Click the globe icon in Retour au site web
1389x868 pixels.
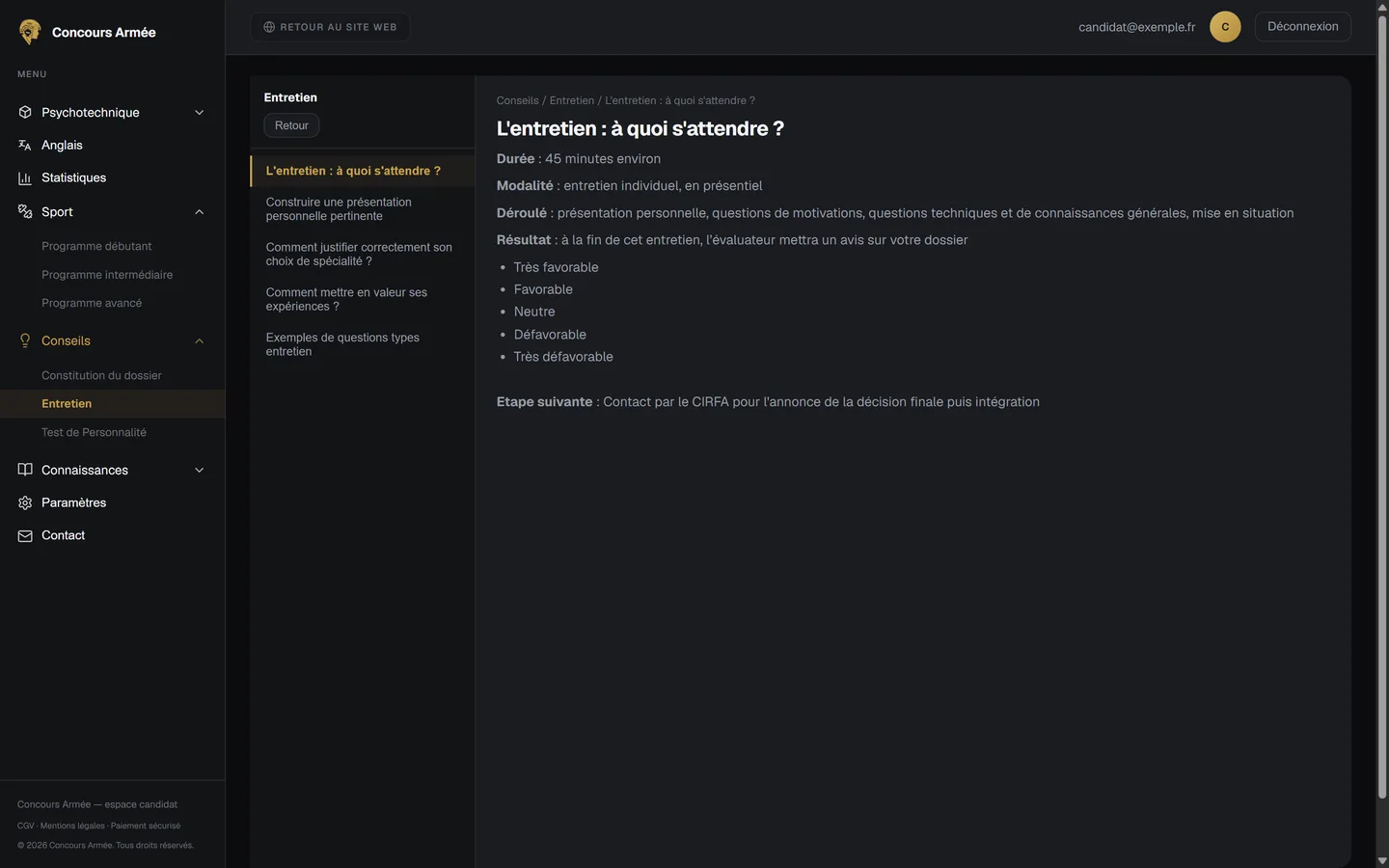pyautogui.click(x=269, y=27)
